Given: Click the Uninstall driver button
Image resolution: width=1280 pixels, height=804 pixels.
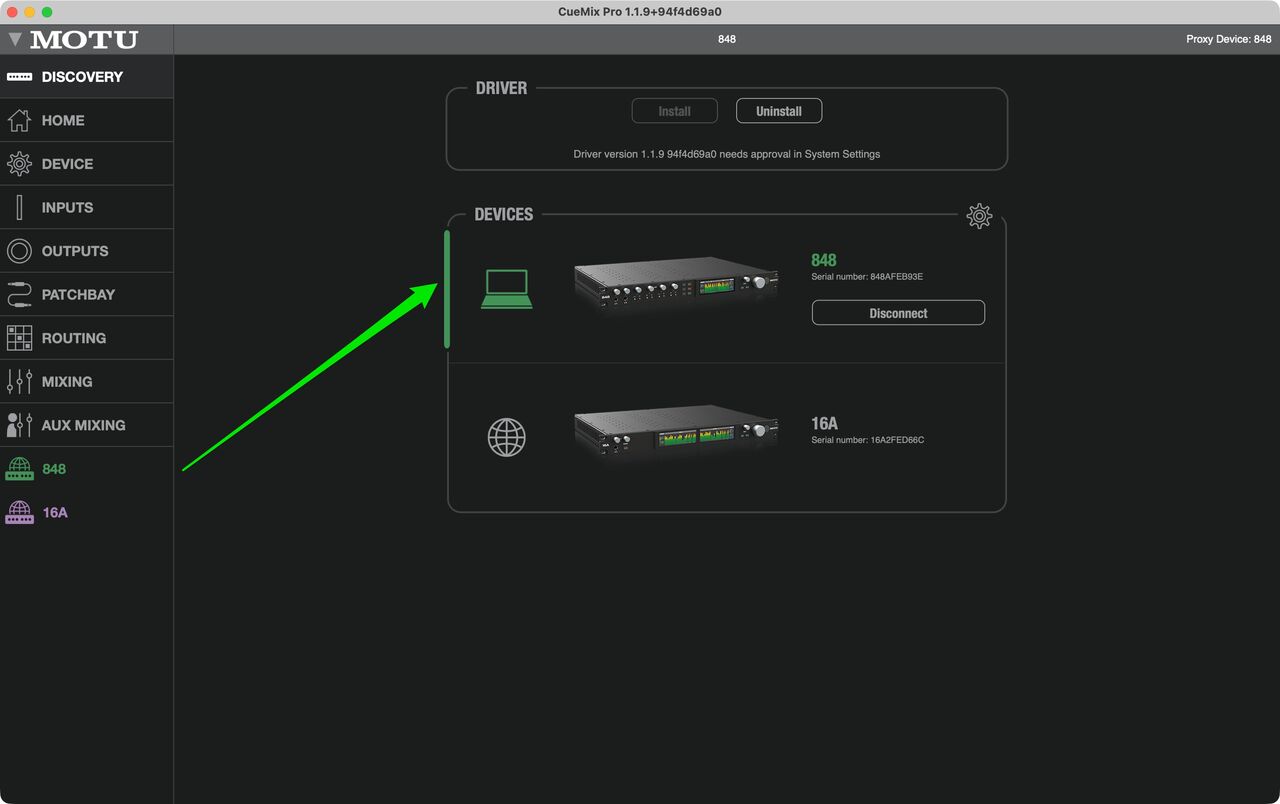Looking at the screenshot, I should pyautogui.click(x=779, y=111).
